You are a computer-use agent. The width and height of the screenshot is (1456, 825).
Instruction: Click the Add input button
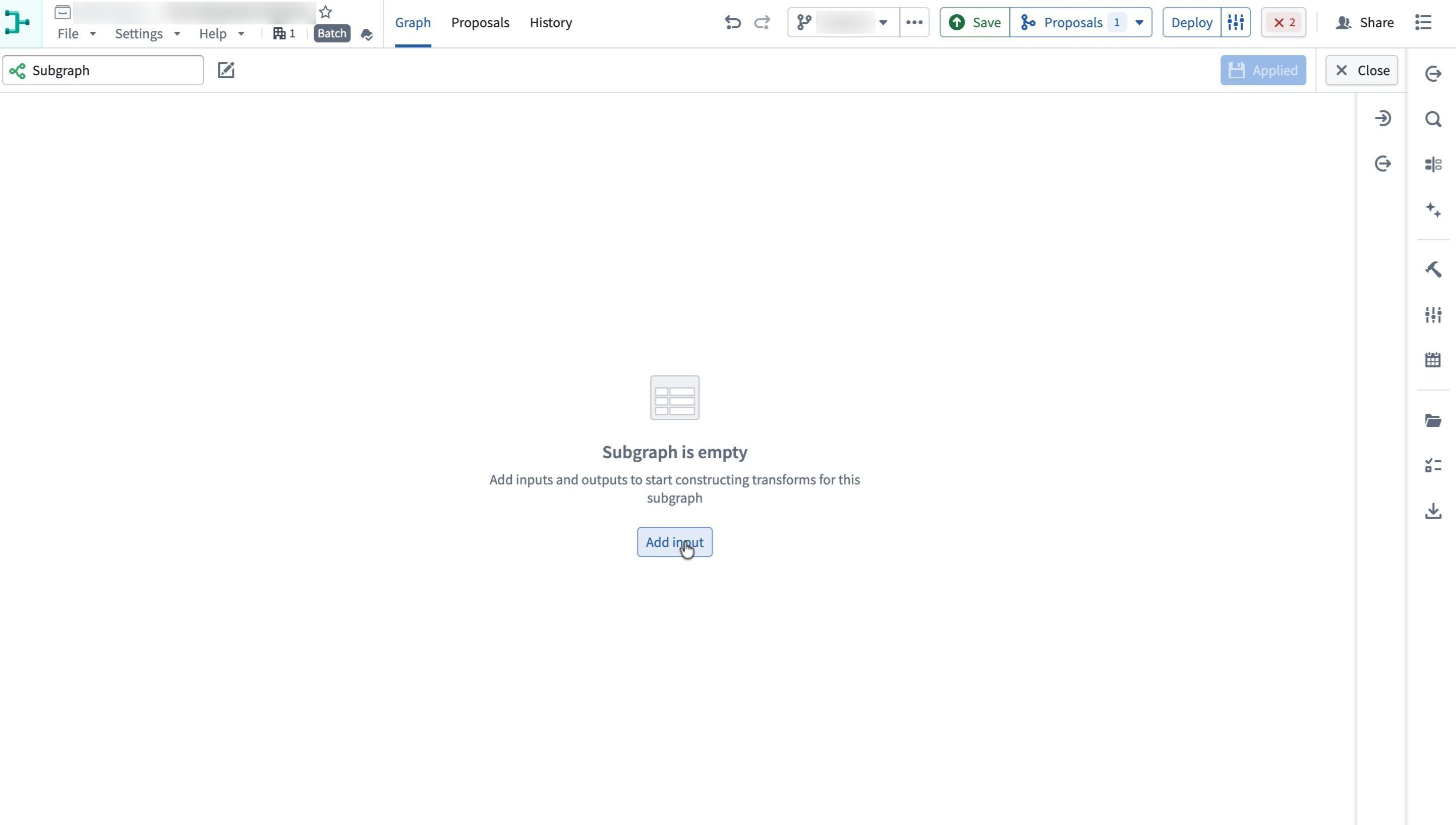click(x=674, y=542)
